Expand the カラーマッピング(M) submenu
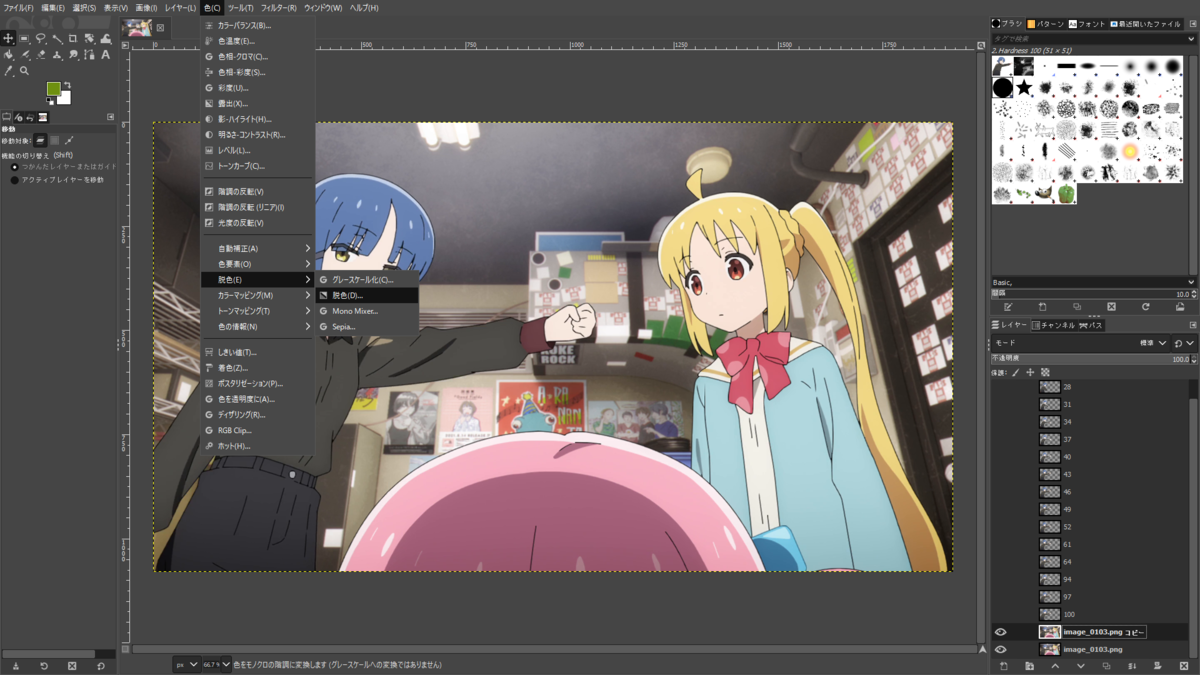 coord(258,295)
